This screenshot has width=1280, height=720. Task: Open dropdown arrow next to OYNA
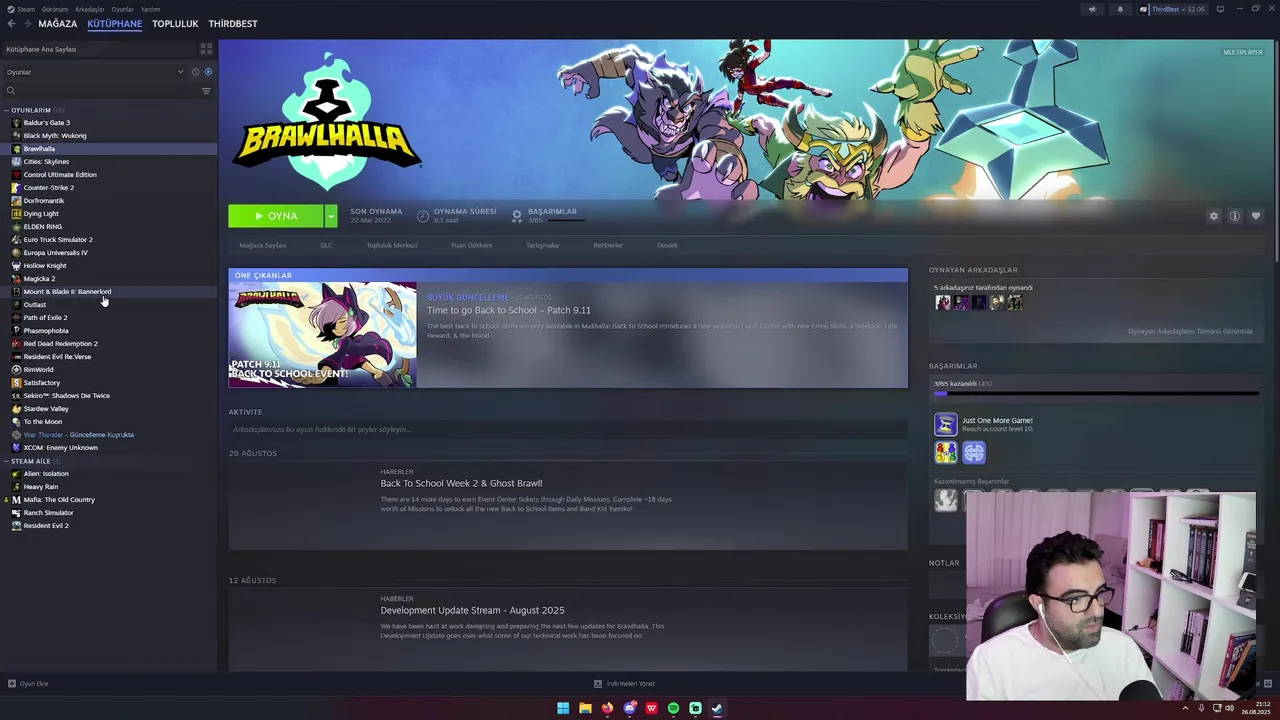pyautogui.click(x=331, y=216)
